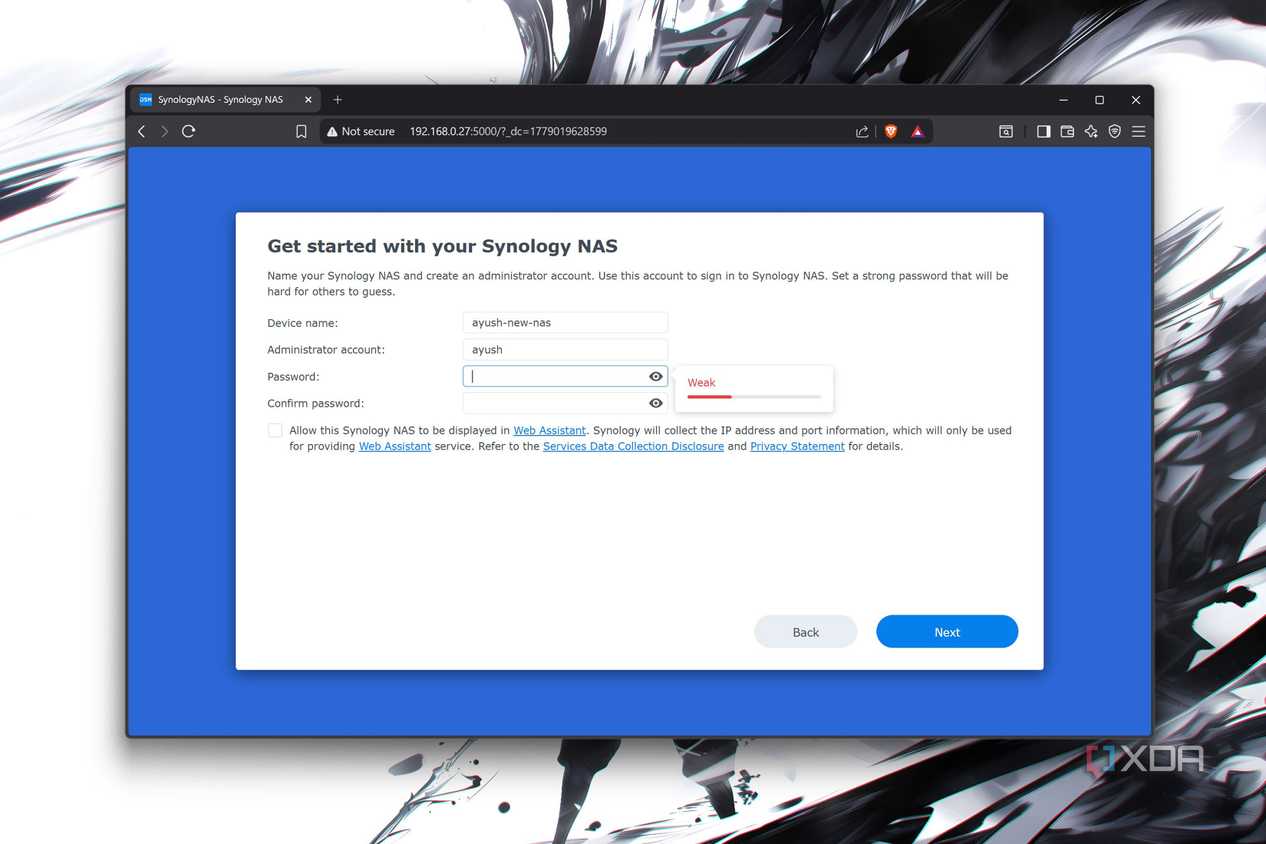Enable the Web Assistant display checkbox

tap(275, 430)
